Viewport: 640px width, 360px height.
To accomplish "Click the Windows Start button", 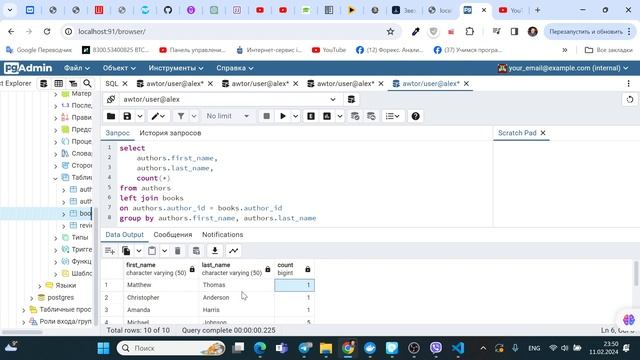I will 103,348.
